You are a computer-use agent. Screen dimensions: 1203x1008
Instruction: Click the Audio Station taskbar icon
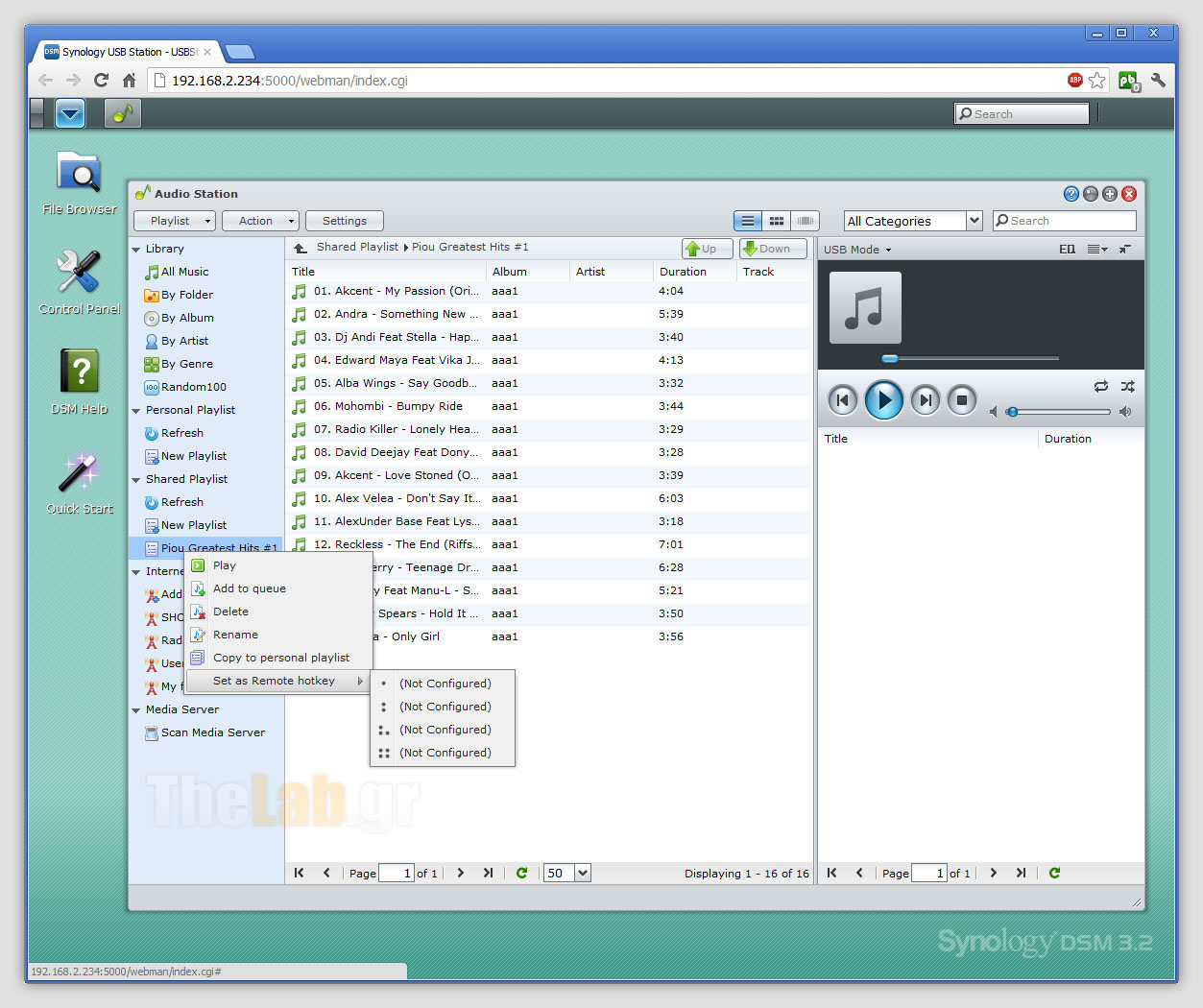coord(122,113)
